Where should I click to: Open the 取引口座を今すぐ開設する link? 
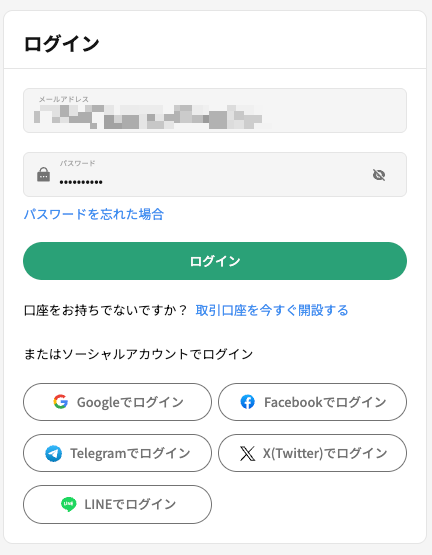pyautogui.click(x=272, y=310)
